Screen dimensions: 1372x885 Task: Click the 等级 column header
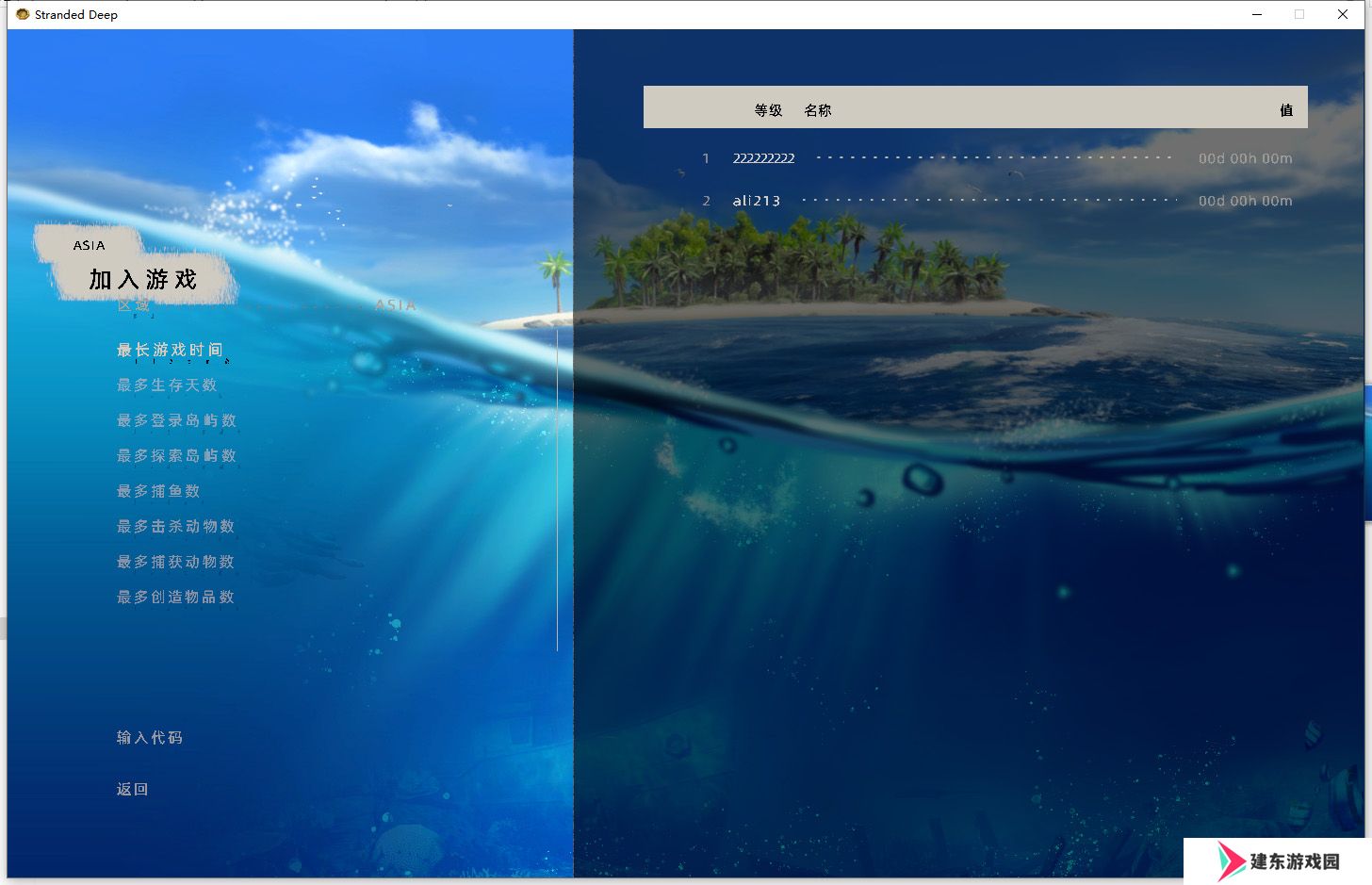(x=768, y=110)
